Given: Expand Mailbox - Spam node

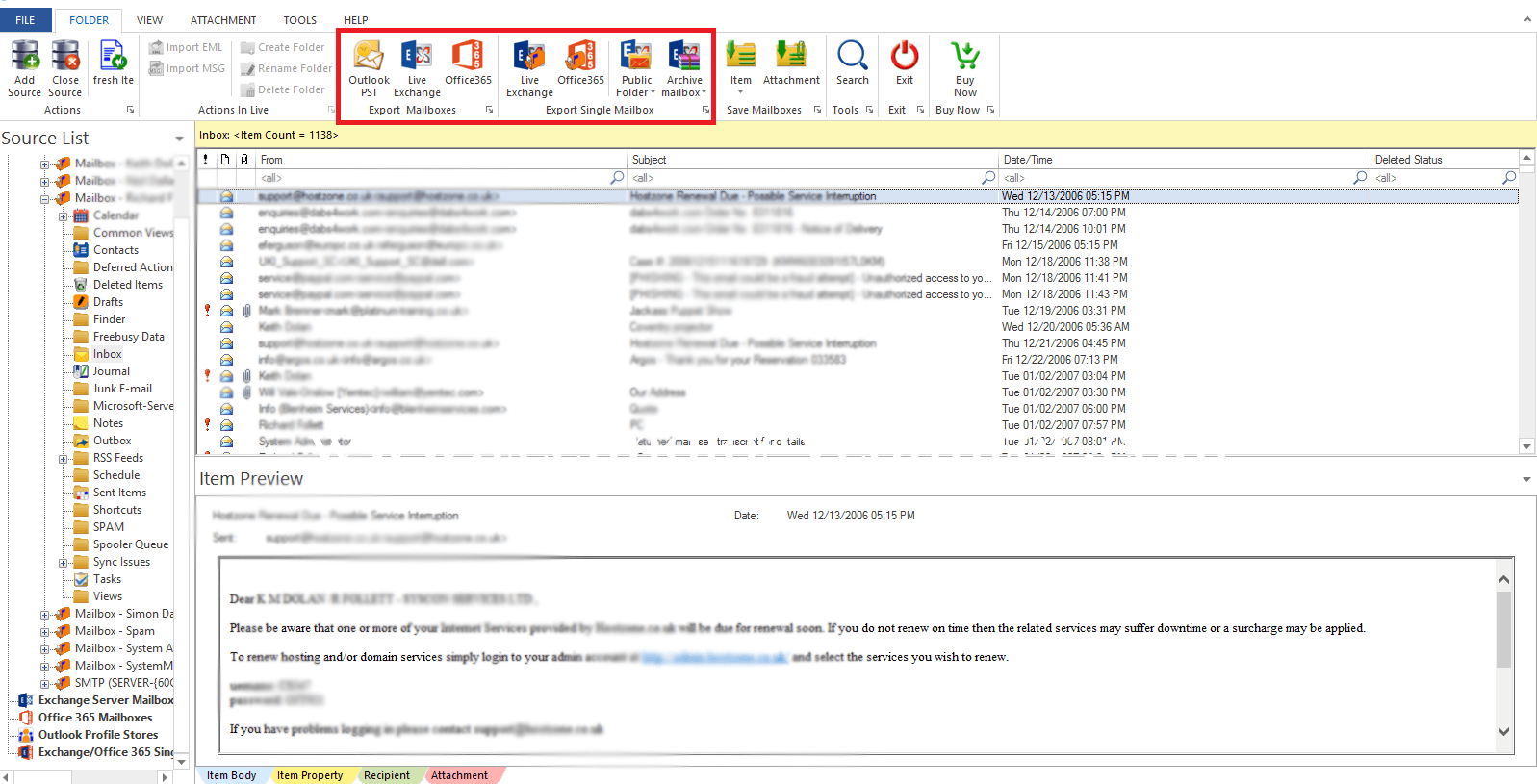Looking at the screenshot, I should pyautogui.click(x=45, y=631).
